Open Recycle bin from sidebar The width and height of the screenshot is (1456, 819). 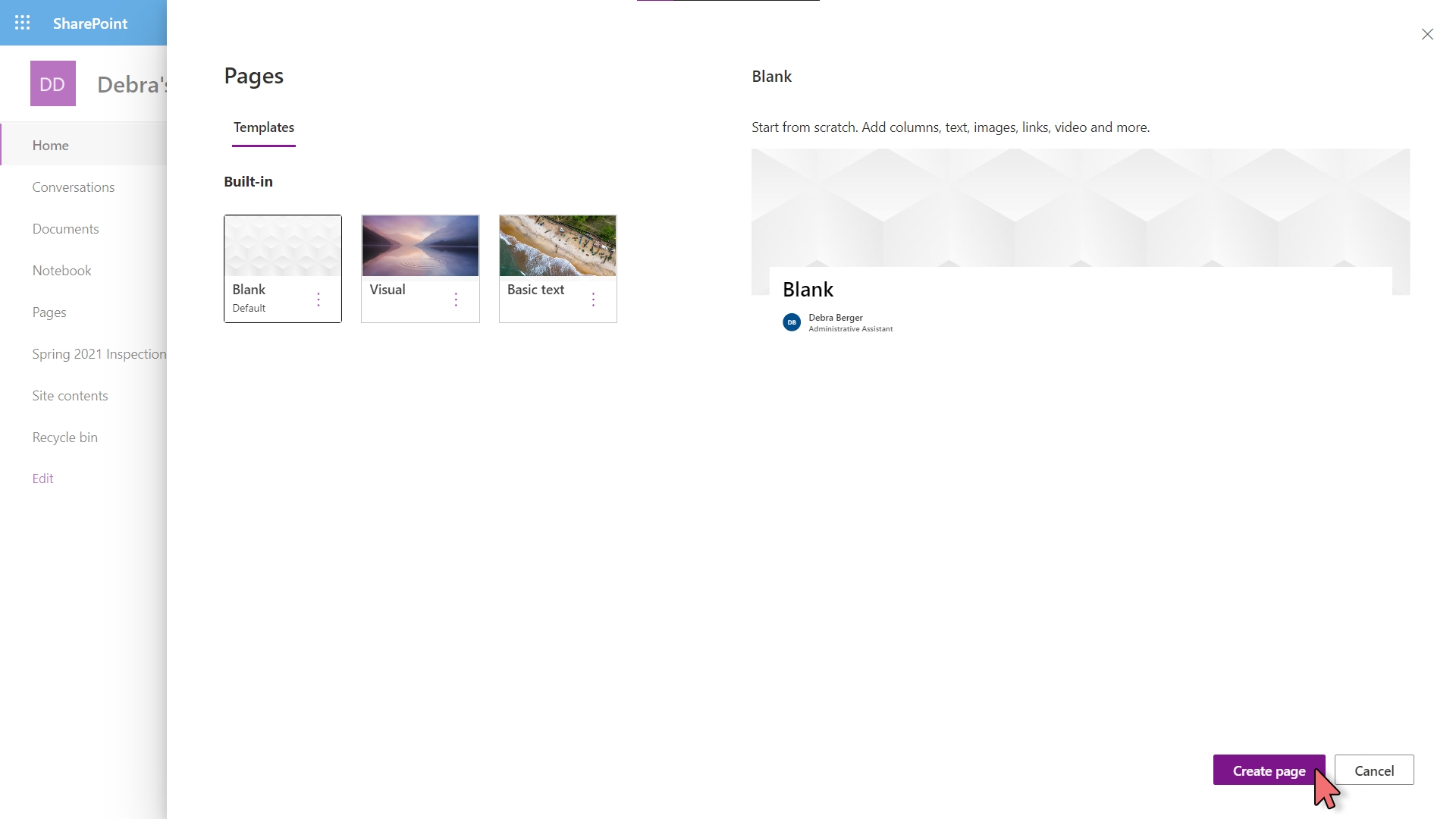[x=64, y=437]
